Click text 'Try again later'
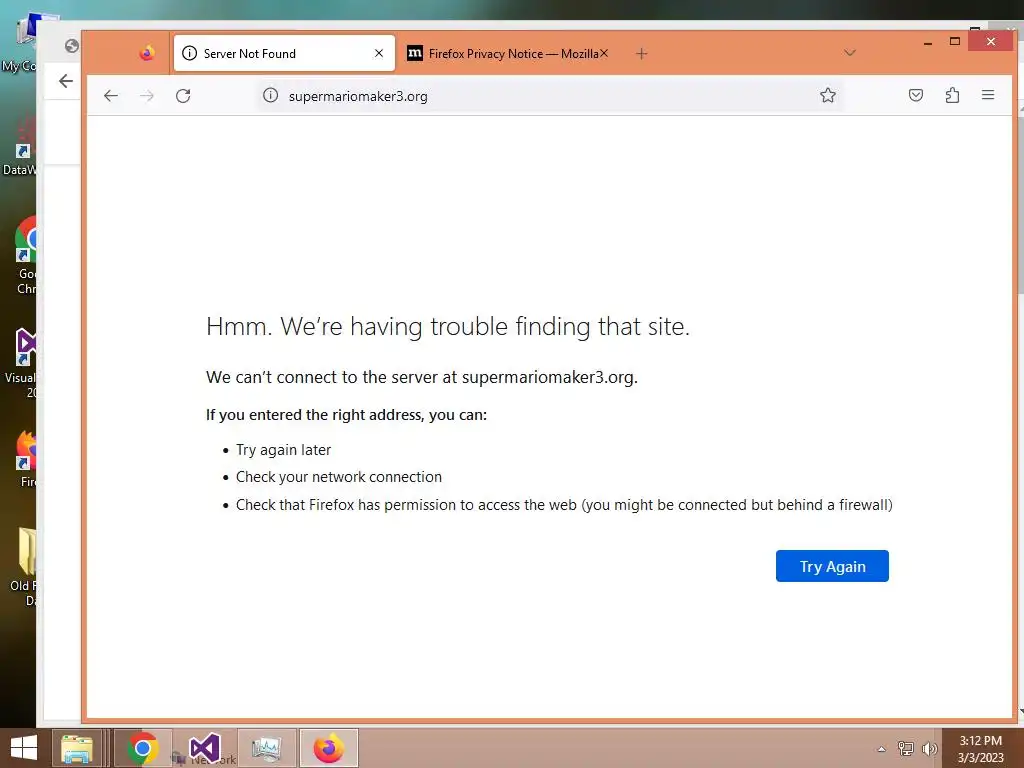The height and width of the screenshot is (768, 1024). pos(283,450)
